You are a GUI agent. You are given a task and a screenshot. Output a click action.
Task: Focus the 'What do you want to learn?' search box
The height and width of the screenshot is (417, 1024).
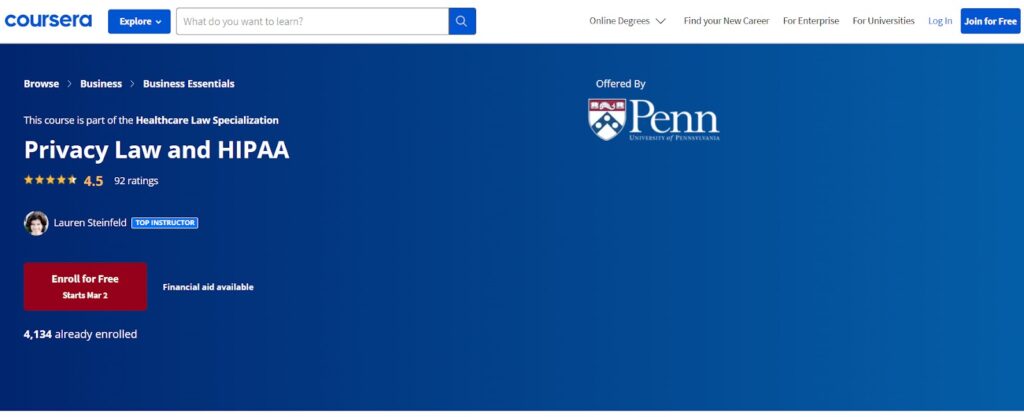(312, 22)
